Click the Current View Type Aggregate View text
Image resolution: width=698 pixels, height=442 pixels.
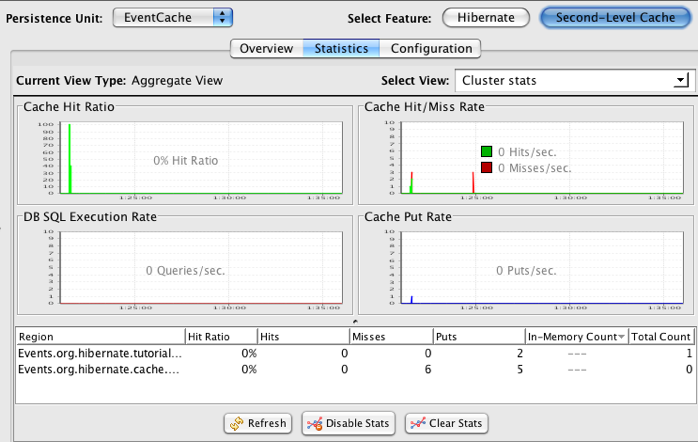point(119,81)
